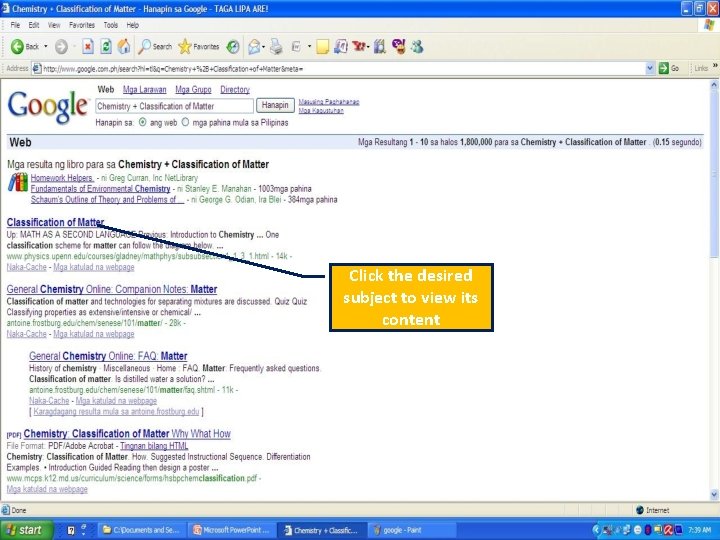Open the 'Mga Larawan' link
This screenshot has width=720, height=540.
point(145,90)
